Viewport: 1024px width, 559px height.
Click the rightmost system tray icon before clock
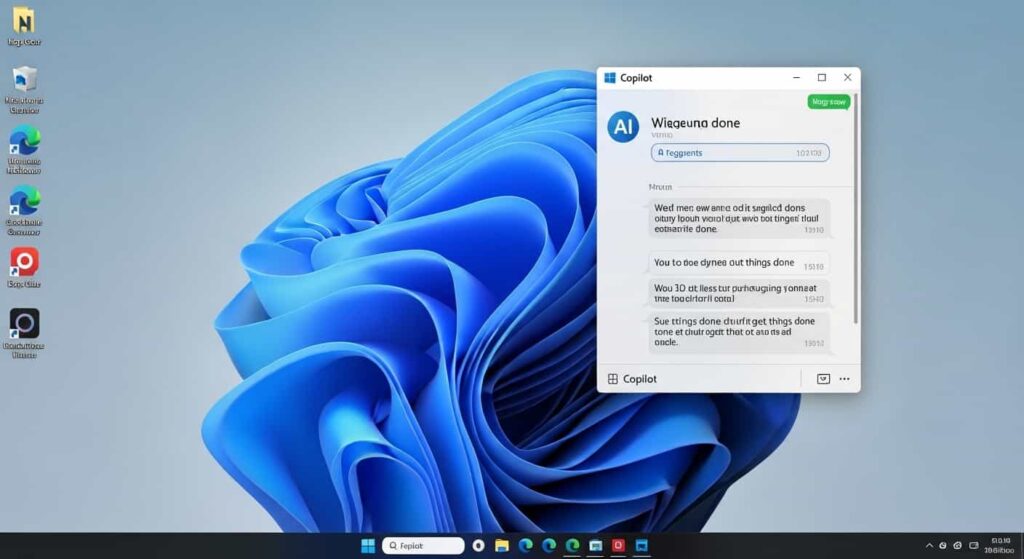pyautogui.click(x=974, y=545)
